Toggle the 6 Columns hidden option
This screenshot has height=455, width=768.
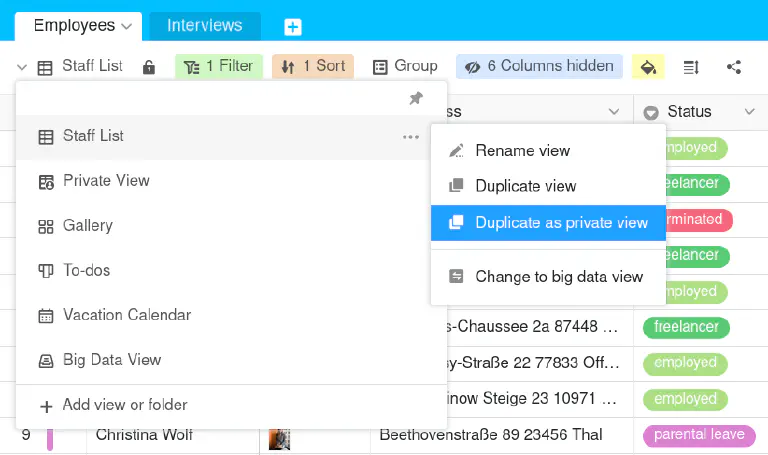pyautogui.click(x=539, y=67)
